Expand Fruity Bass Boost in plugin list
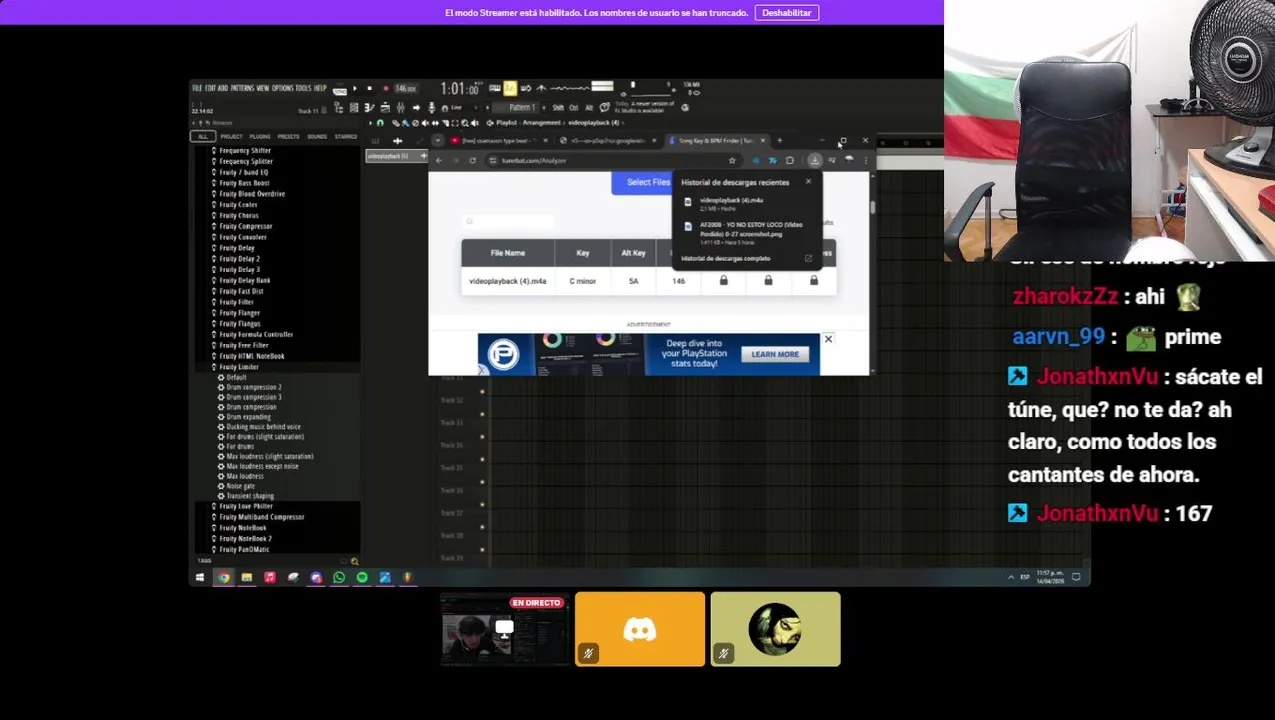 point(244,183)
